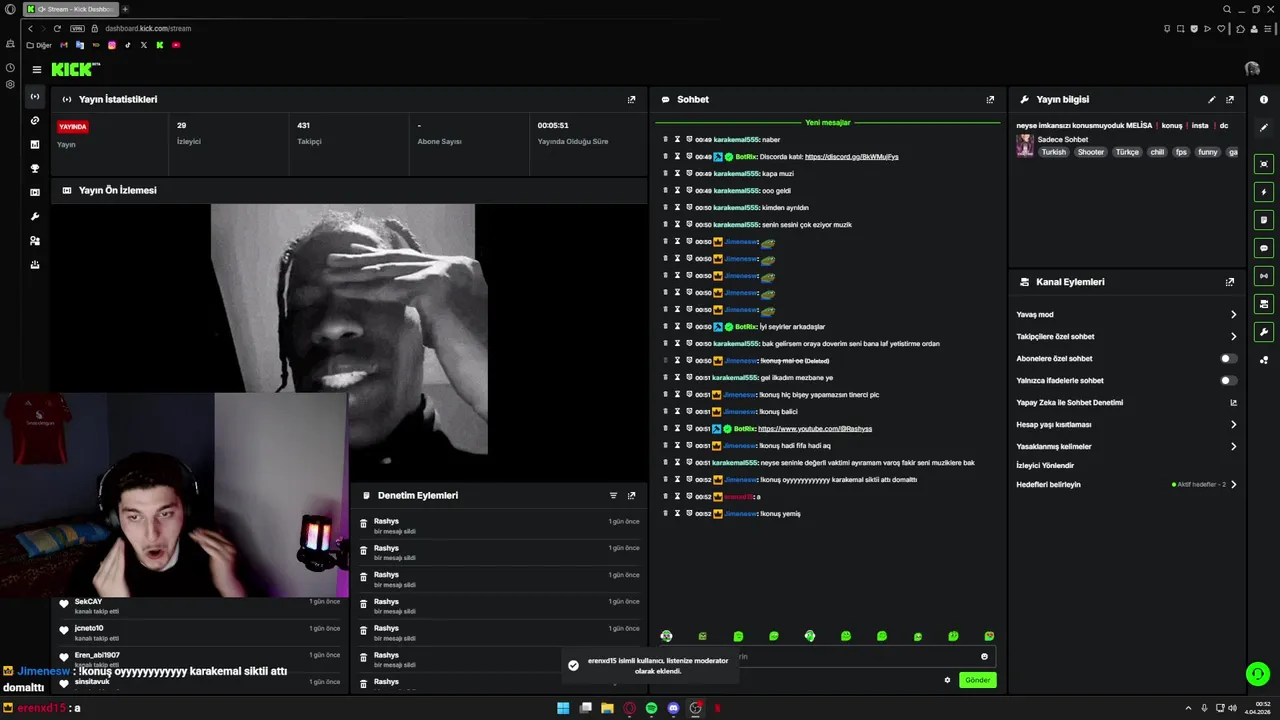The width and height of the screenshot is (1280, 720).
Task: Select the Shooter tag in Yayın bilgisi
Action: pos(1091,152)
